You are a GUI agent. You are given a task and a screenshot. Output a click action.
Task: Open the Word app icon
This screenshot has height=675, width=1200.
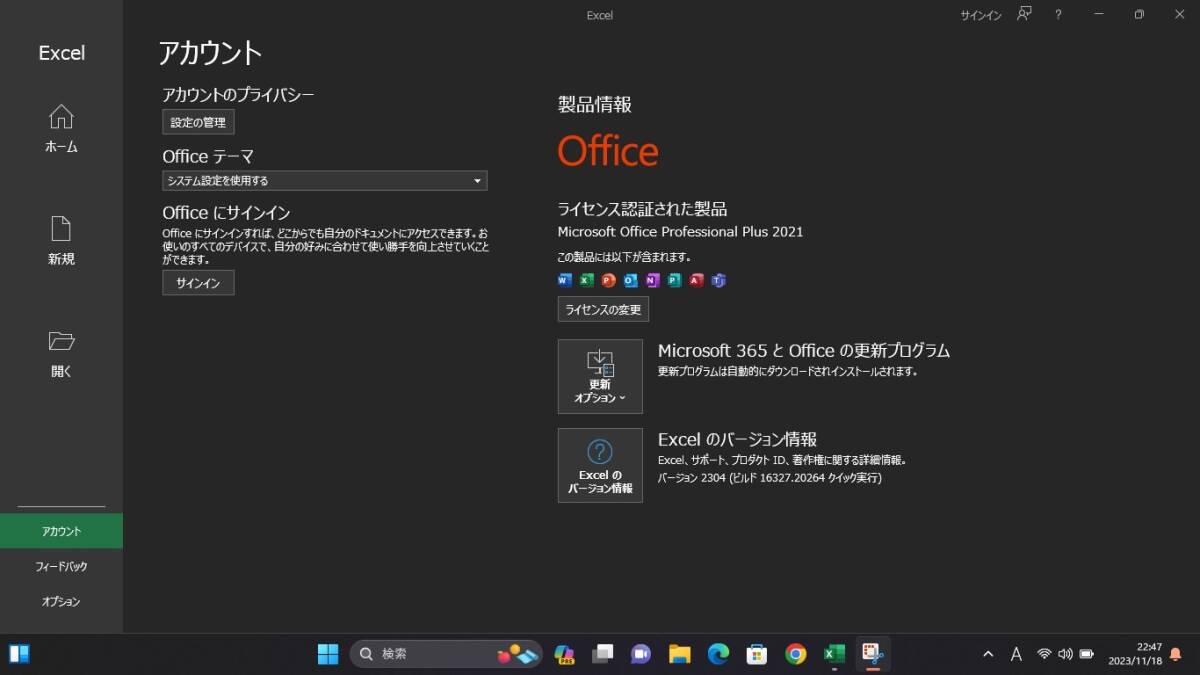pyautogui.click(x=564, y=280)
